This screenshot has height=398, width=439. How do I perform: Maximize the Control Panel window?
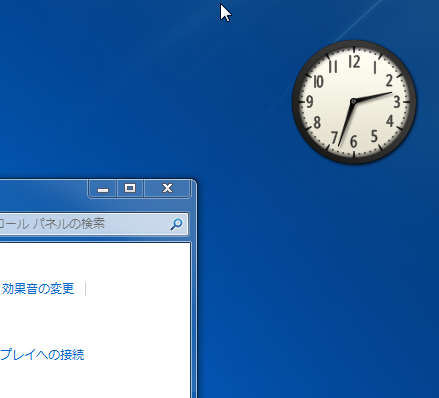130,189
